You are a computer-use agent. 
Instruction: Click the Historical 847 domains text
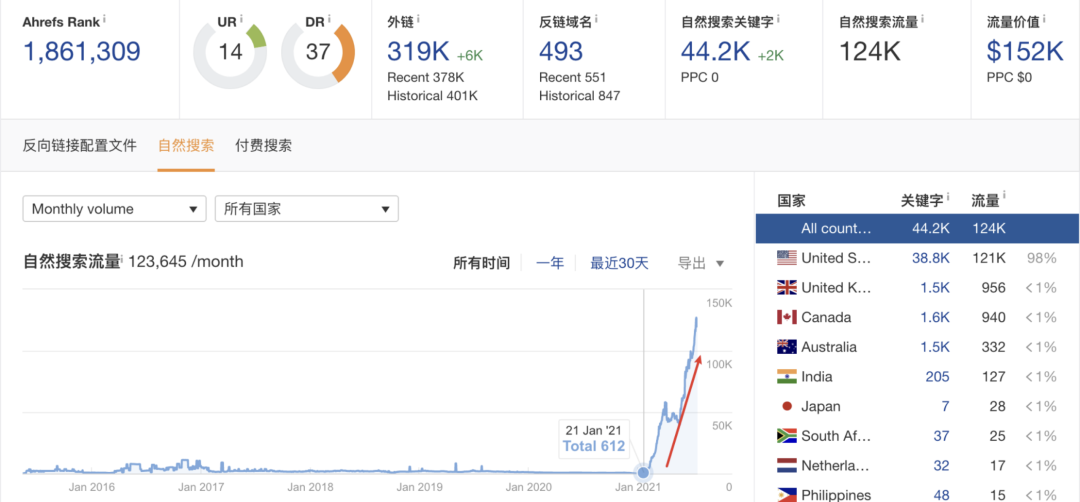[x=579, y=96]
